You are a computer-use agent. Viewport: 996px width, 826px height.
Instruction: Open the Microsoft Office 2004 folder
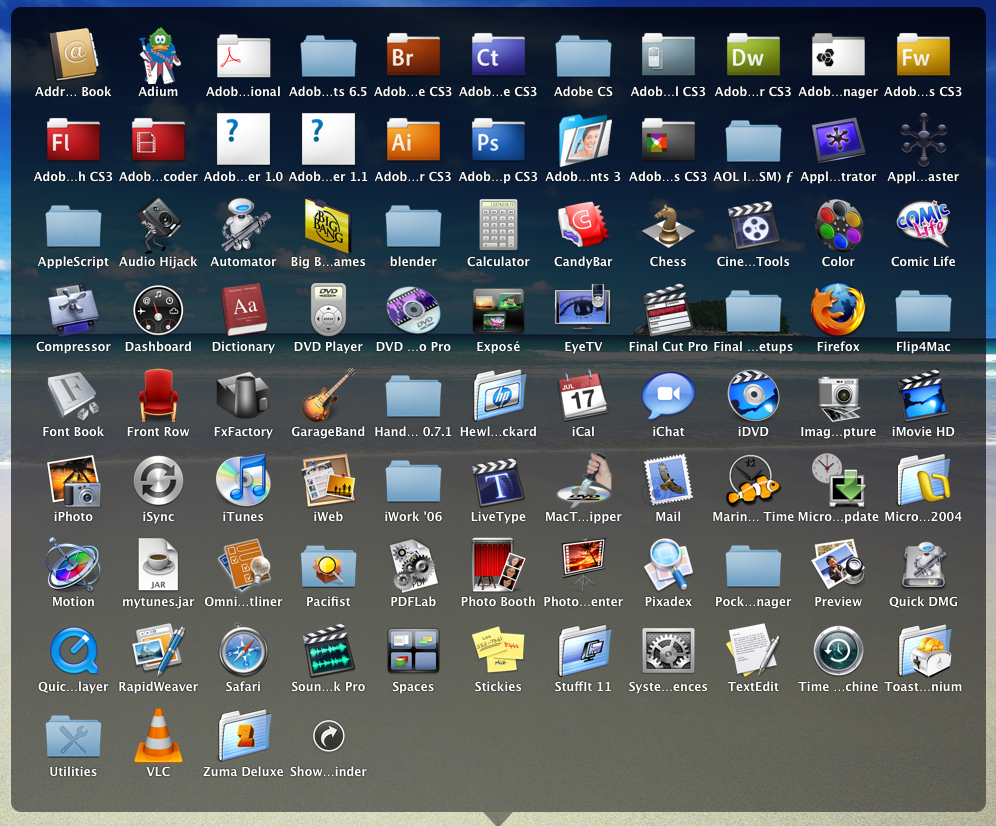923,480
